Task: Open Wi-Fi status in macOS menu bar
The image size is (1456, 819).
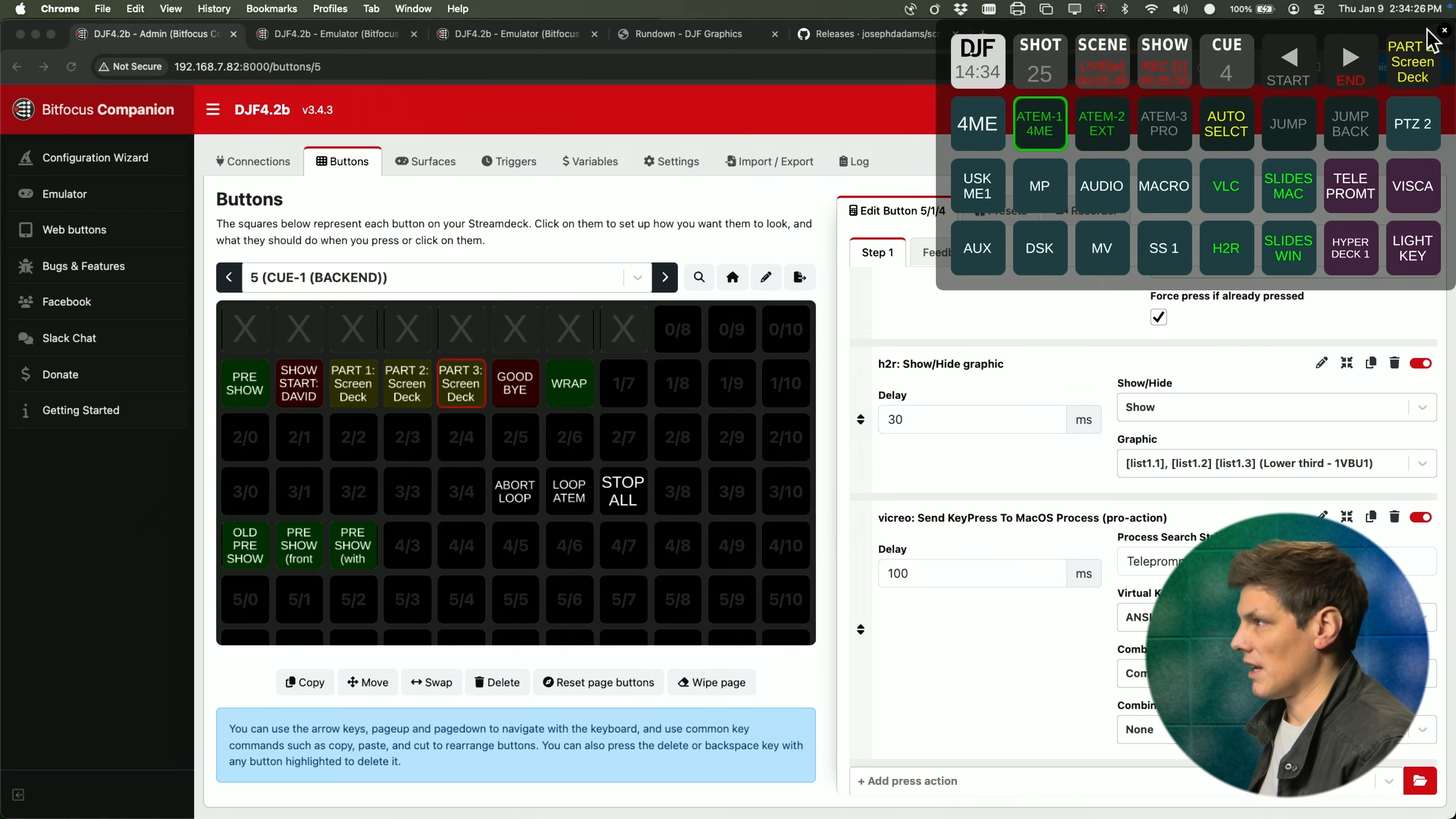Action: [1152, 9]
